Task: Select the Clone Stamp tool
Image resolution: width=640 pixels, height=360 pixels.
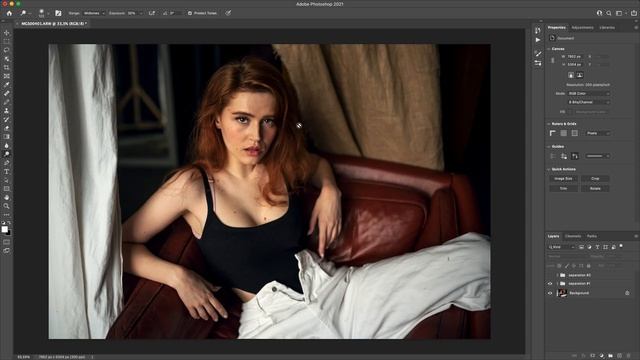Action: 7,111
